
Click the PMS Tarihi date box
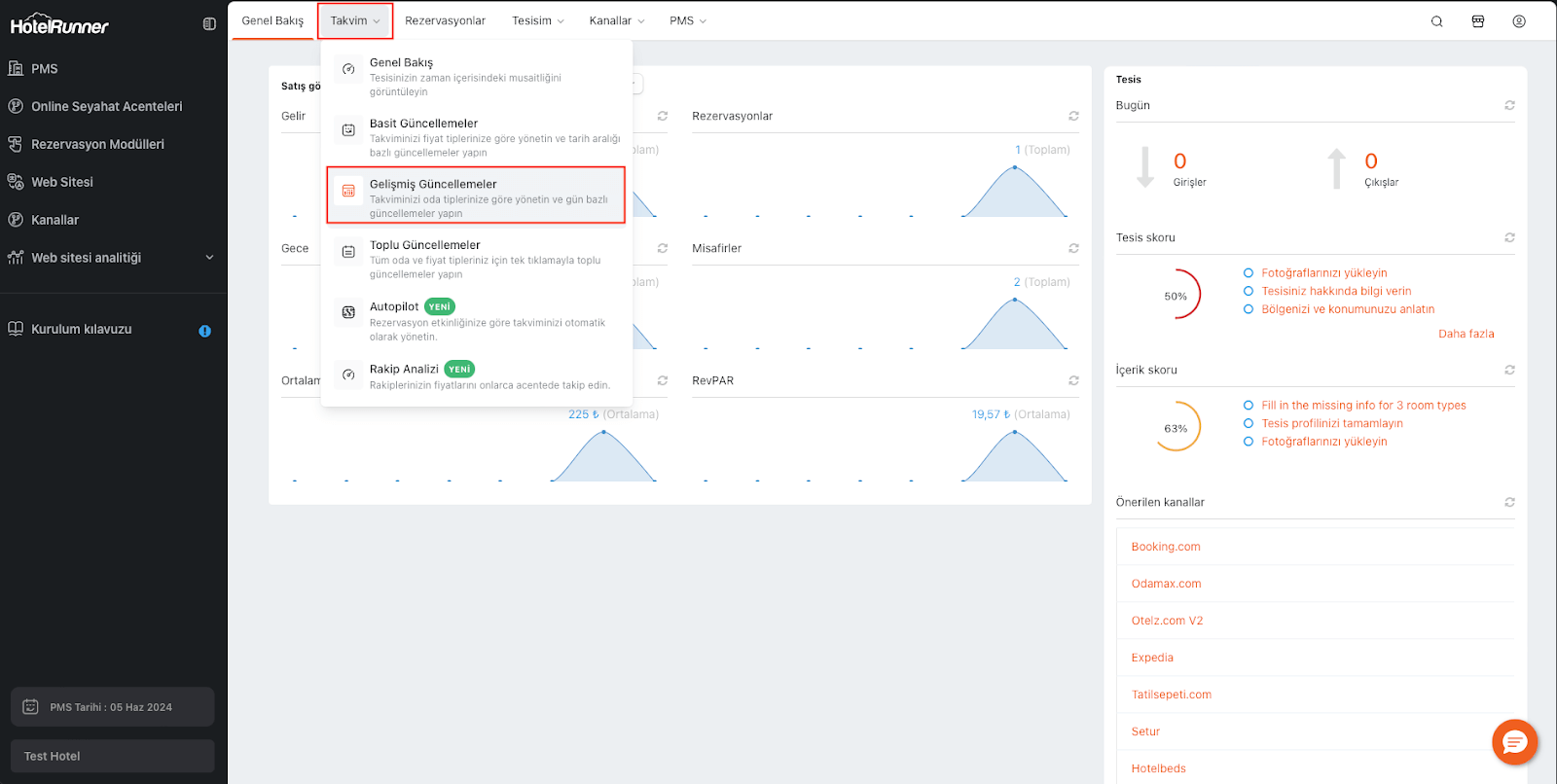[112, 707]
